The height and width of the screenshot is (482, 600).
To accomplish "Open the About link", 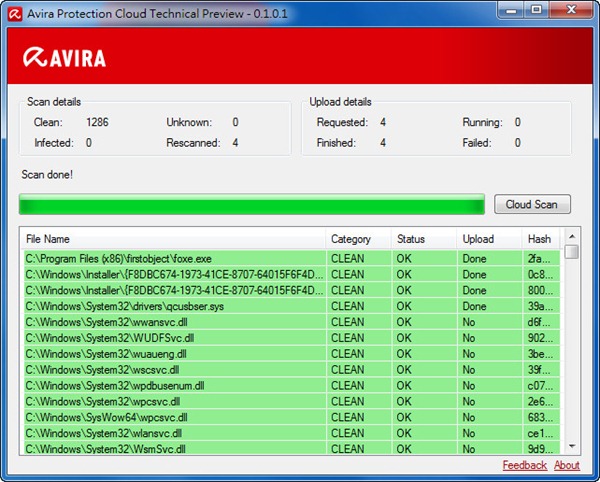I will pos(567,465).
